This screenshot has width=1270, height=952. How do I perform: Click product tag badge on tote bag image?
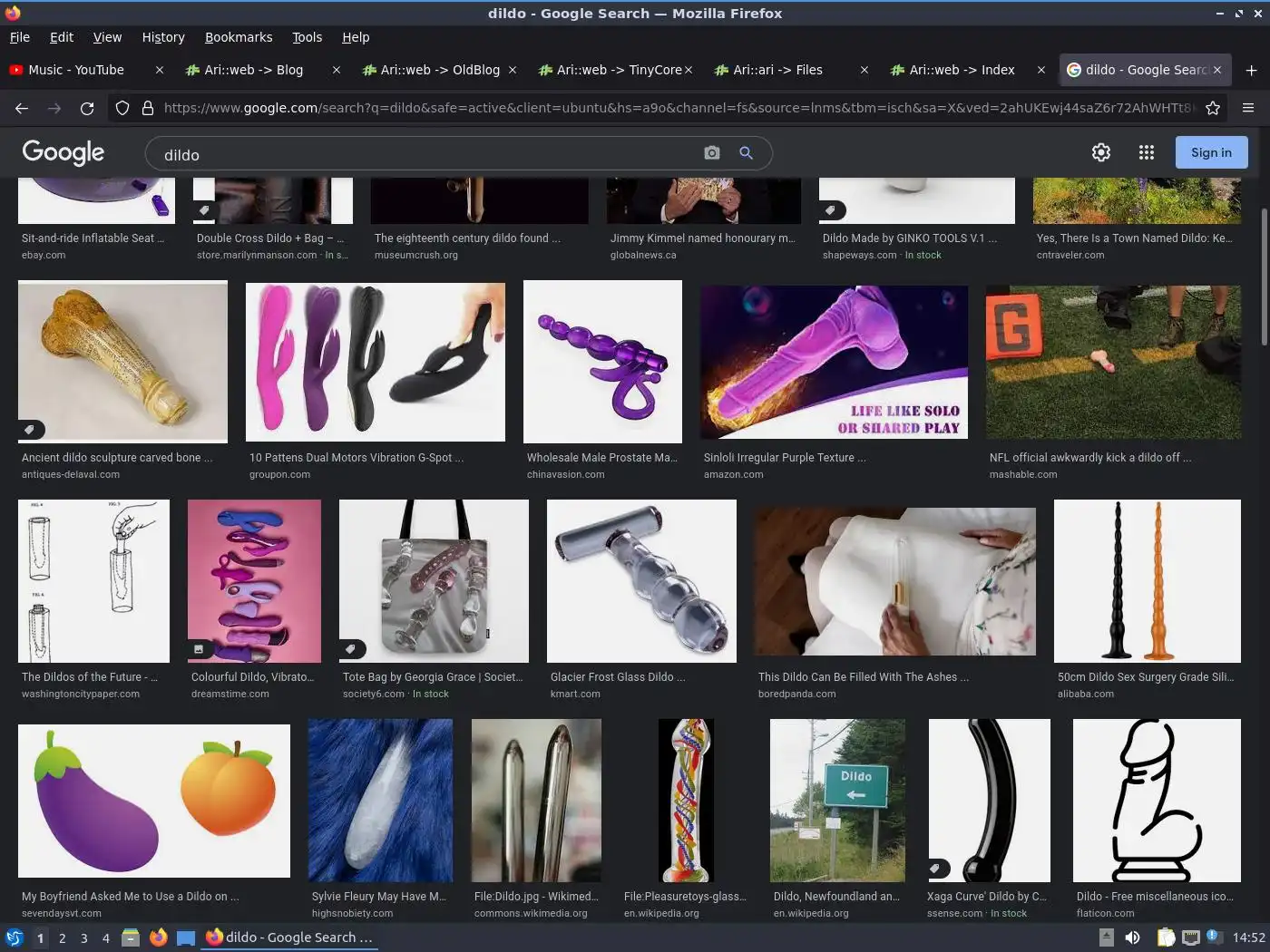tap(351, 649)
